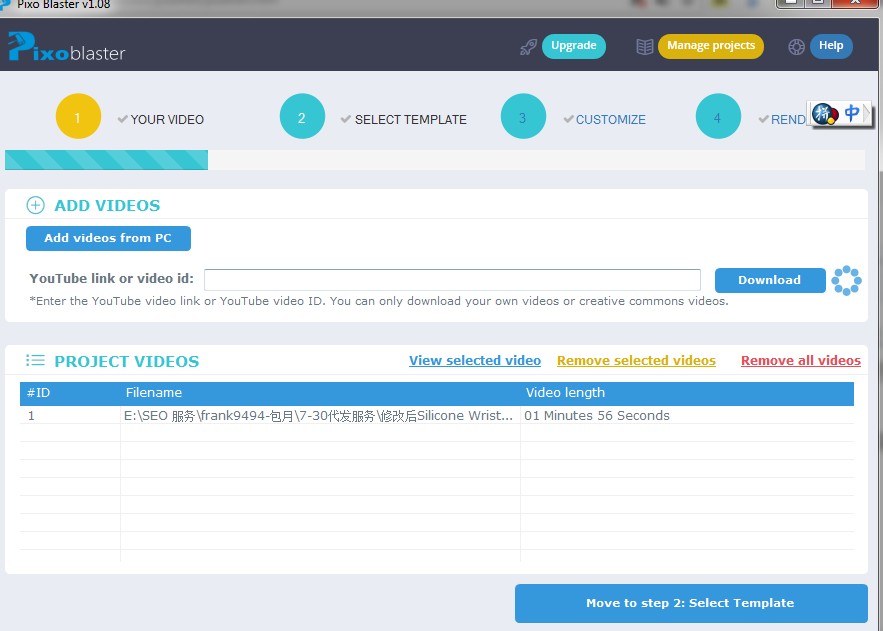This screenshot has height=631, width=883.
Task: Click the Download button
Action: [x=770, y=280]
